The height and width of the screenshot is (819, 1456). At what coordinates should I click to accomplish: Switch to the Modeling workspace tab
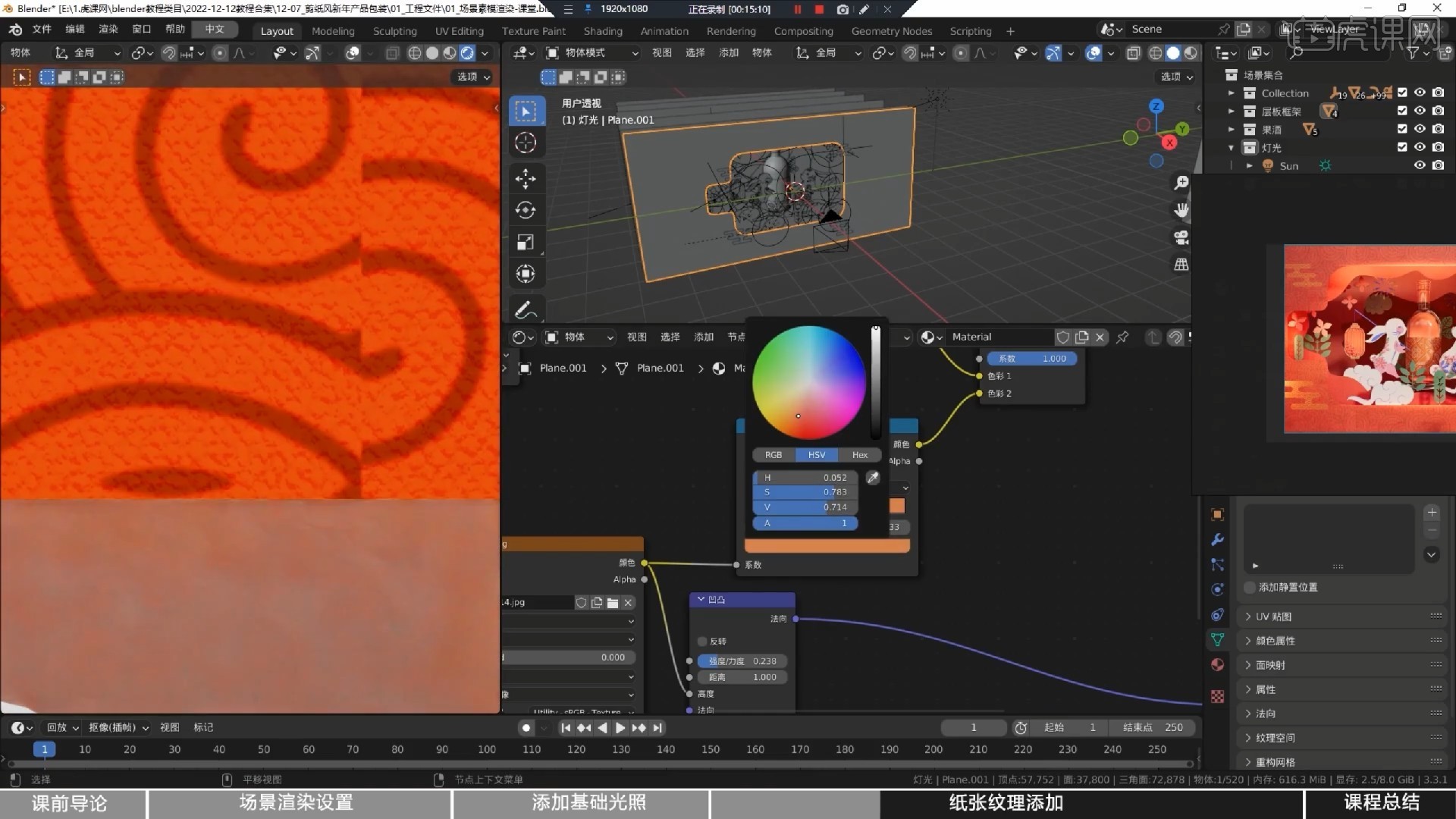[333, 31]
